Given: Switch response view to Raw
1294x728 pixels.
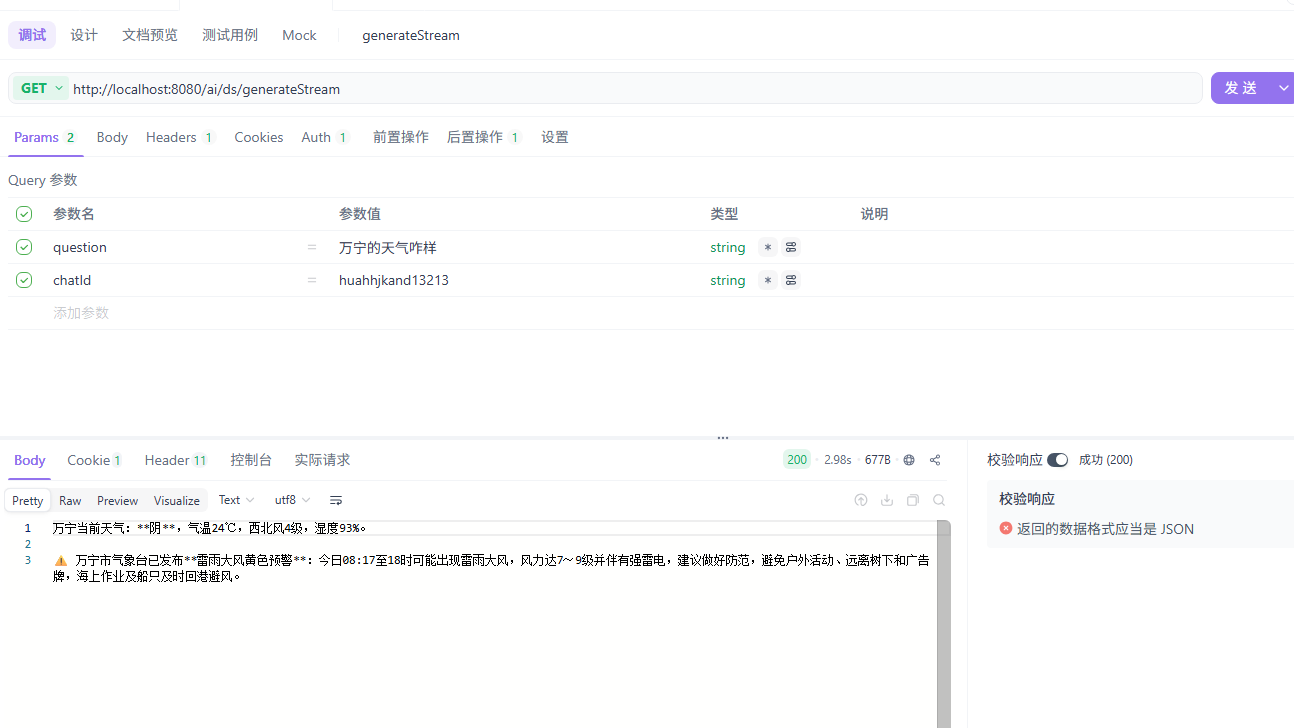Looking at the screenshot, I should (70, 500).
